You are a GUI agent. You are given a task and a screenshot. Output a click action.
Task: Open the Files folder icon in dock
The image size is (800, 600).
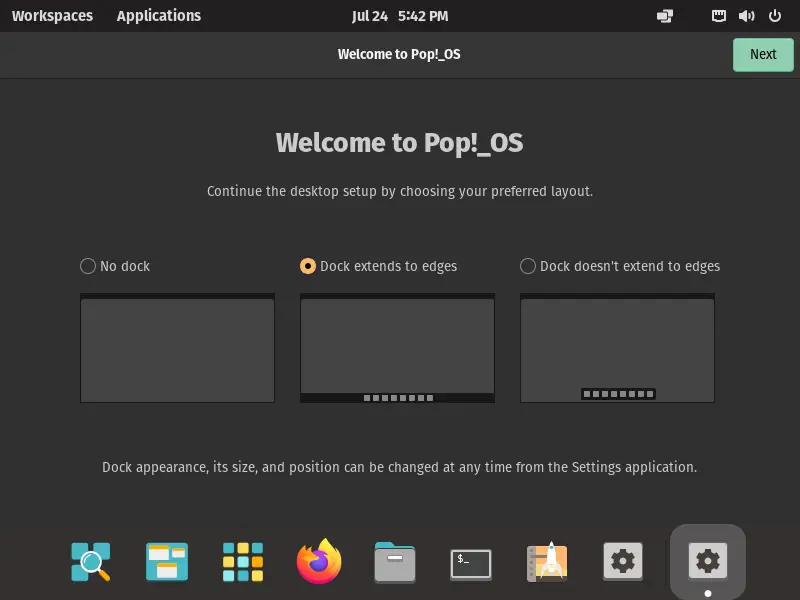click(395, 562)
